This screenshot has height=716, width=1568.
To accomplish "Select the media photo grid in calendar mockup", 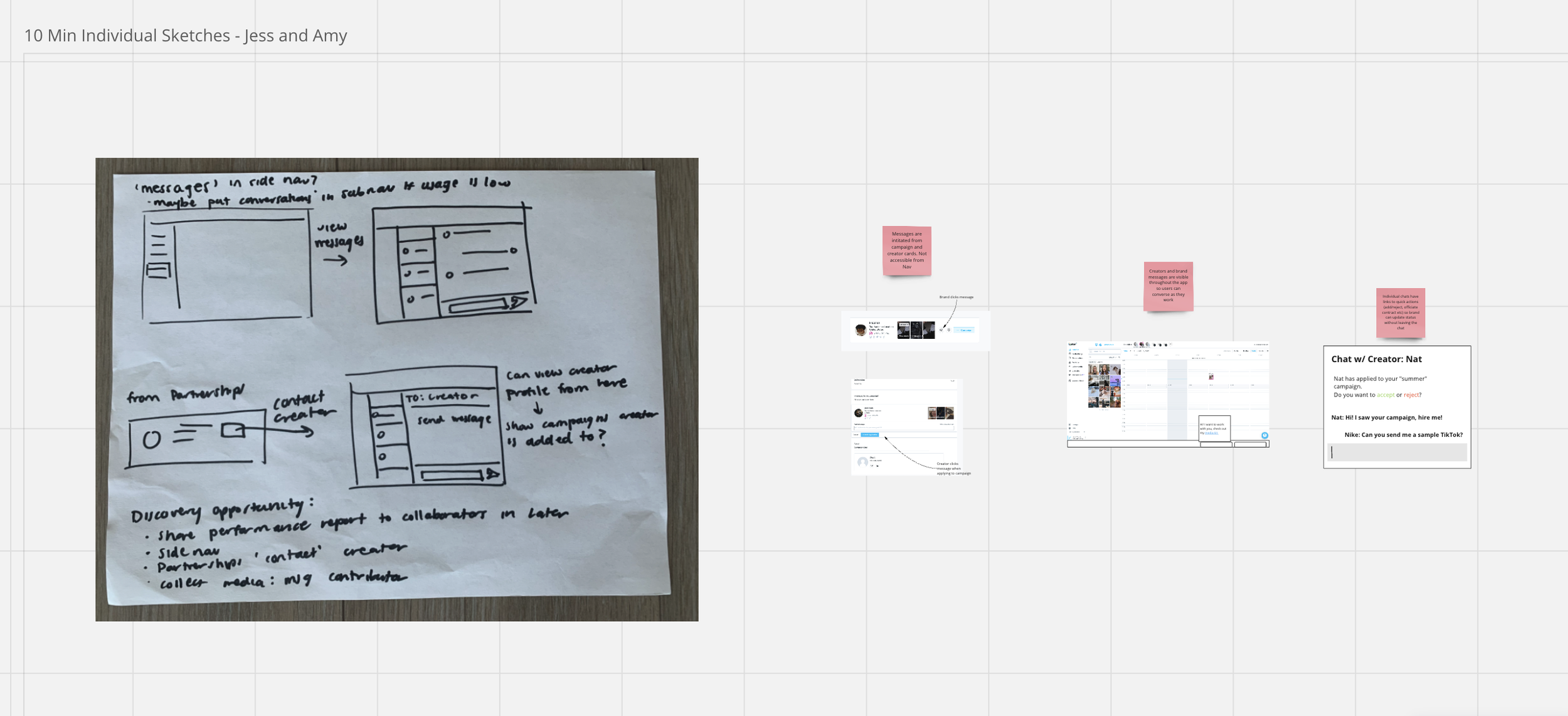I will (1104, 386).
